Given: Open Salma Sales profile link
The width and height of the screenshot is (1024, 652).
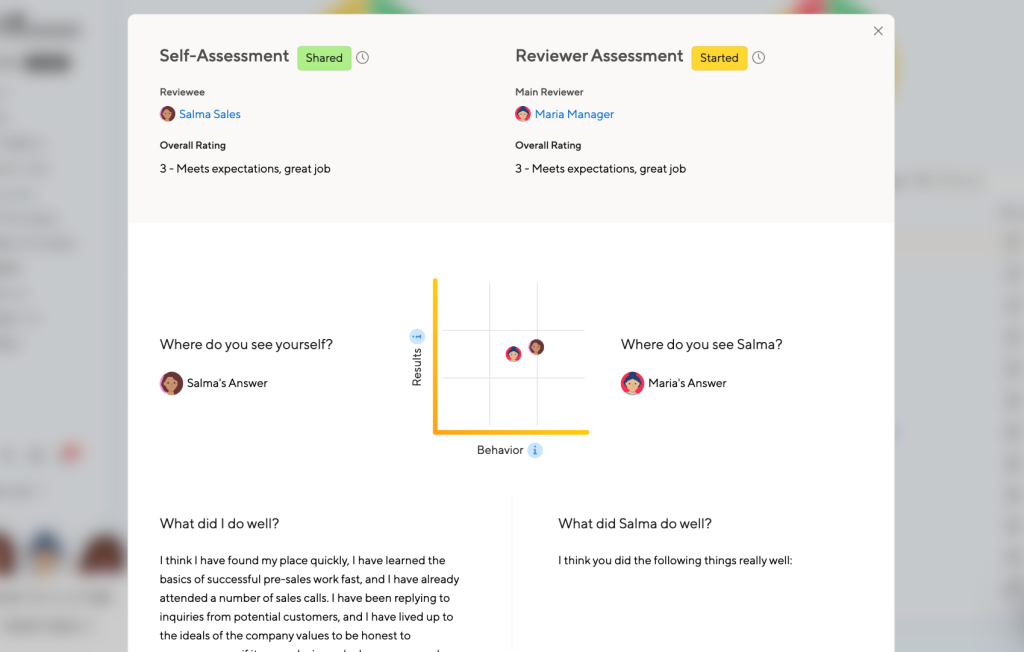Looking at the screenshot, I should (x=210, y=114).
